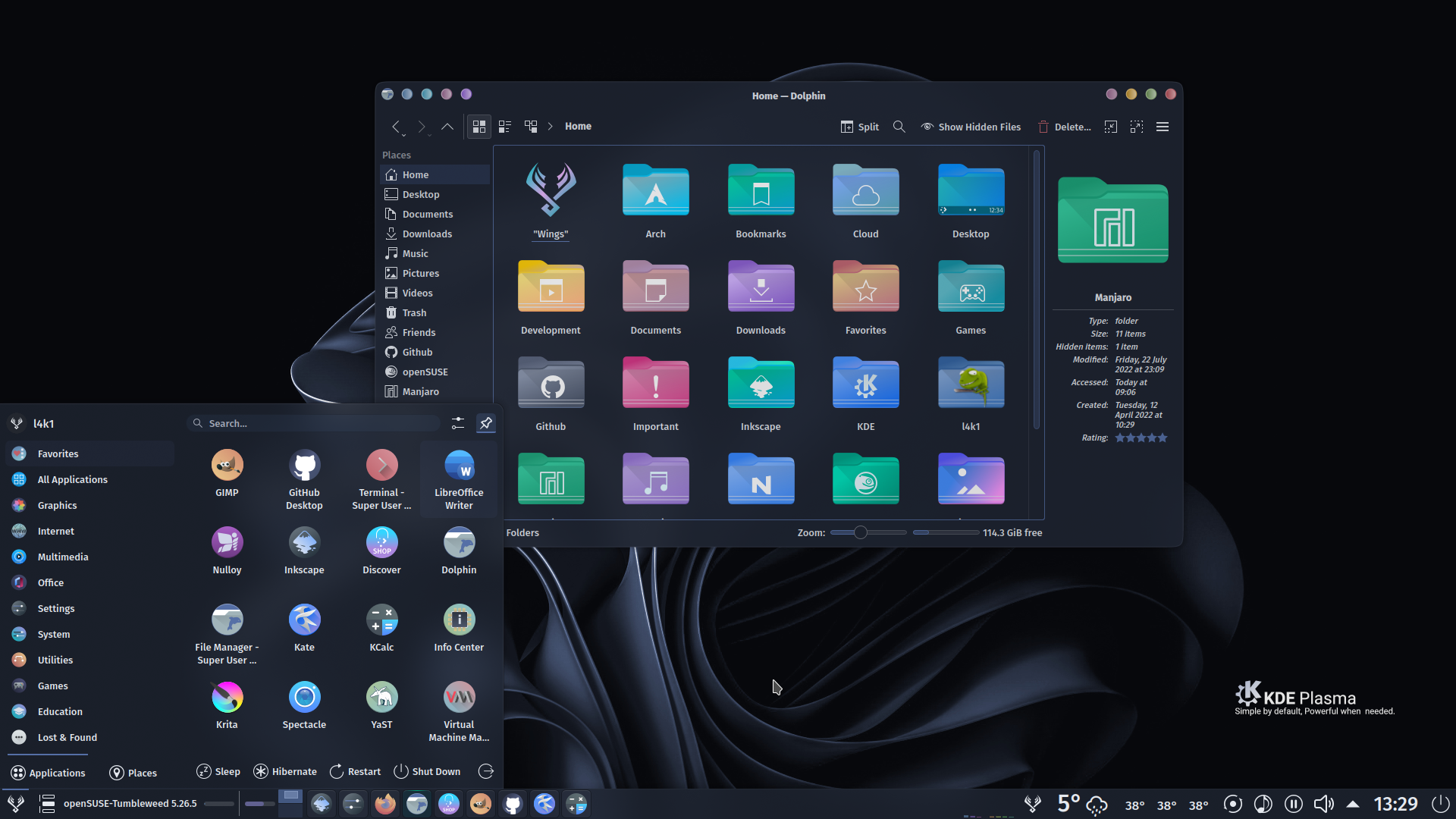This screenshot has height=819, width=1456.
Task: Launch GitHub Desktop from favorites
Action: [x=304, y=479]
